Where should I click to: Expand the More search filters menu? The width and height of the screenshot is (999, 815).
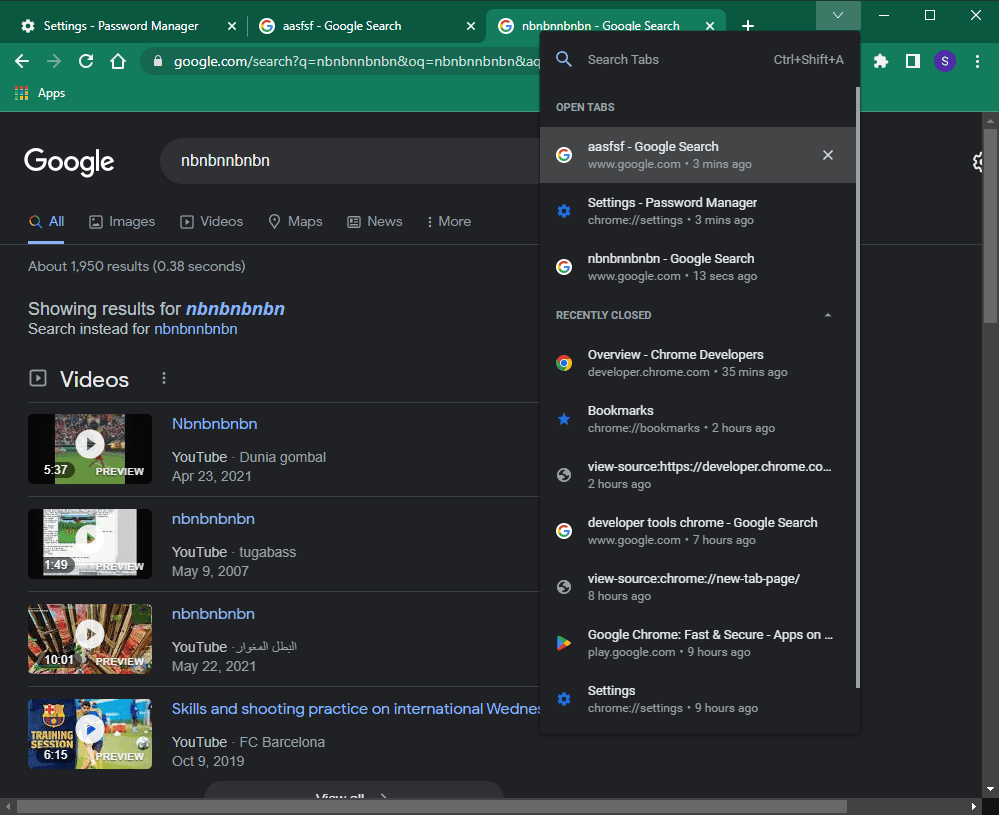pyautogui.click(x=448, y=221)
